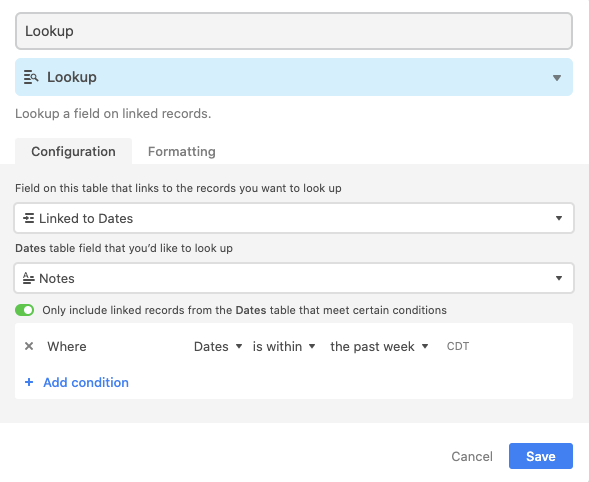This screenshot has width=589, height=482.
Task: Save the Lookup field
Action: (541, 456)
